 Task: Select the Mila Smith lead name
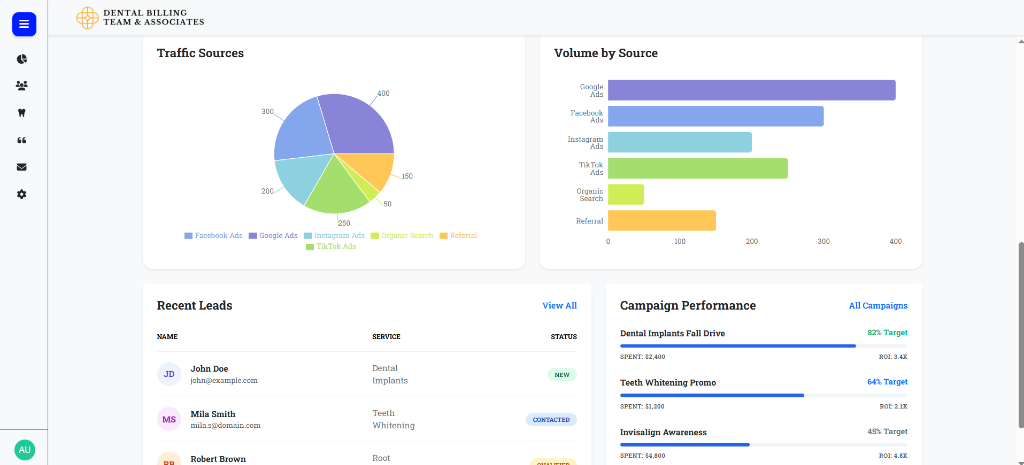tap(213, 414)
